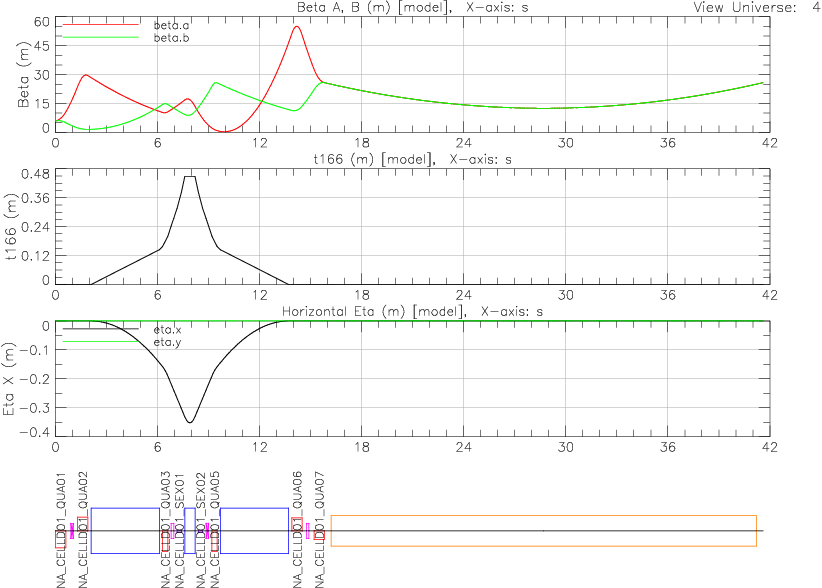The image size is (822, 588).
Task: Click the NA_CELLD01_SEX02 element label
Action: click(201, 530)
